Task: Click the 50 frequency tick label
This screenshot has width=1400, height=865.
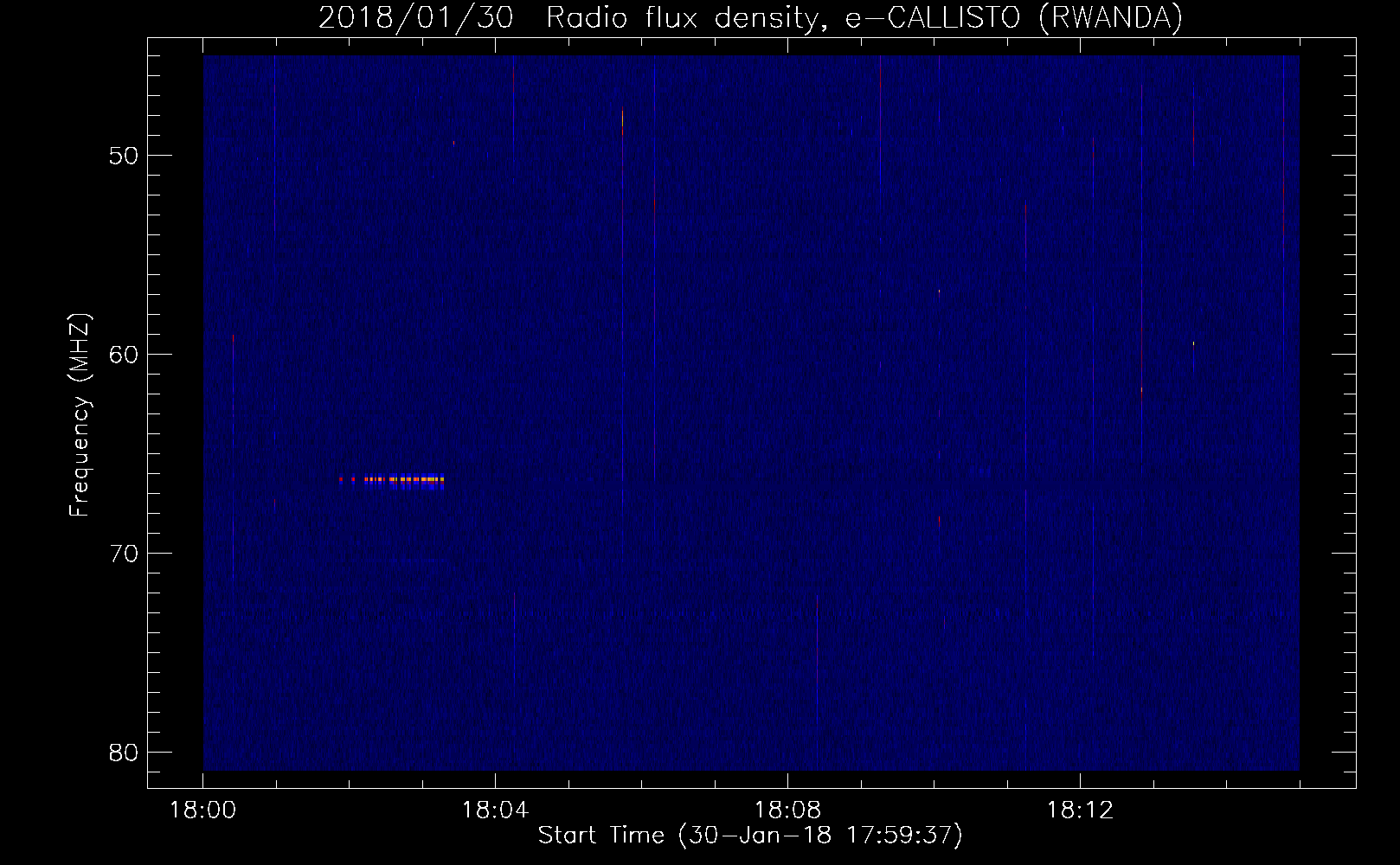Action: [x=125, y=156]
